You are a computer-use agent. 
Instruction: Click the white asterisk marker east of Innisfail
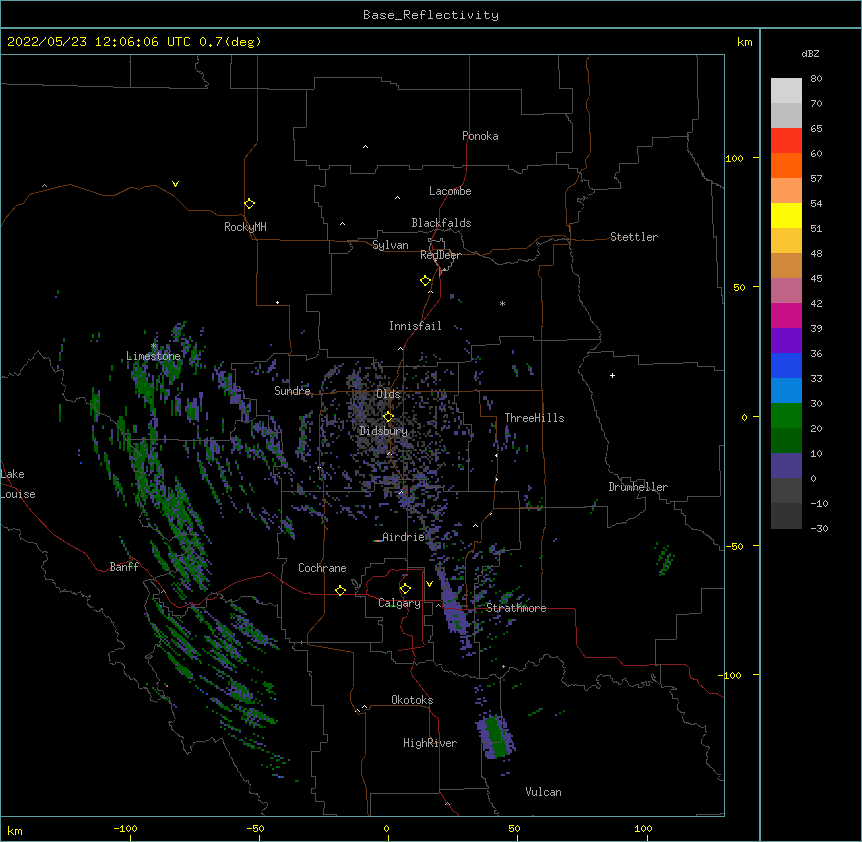tap(502, 303)
